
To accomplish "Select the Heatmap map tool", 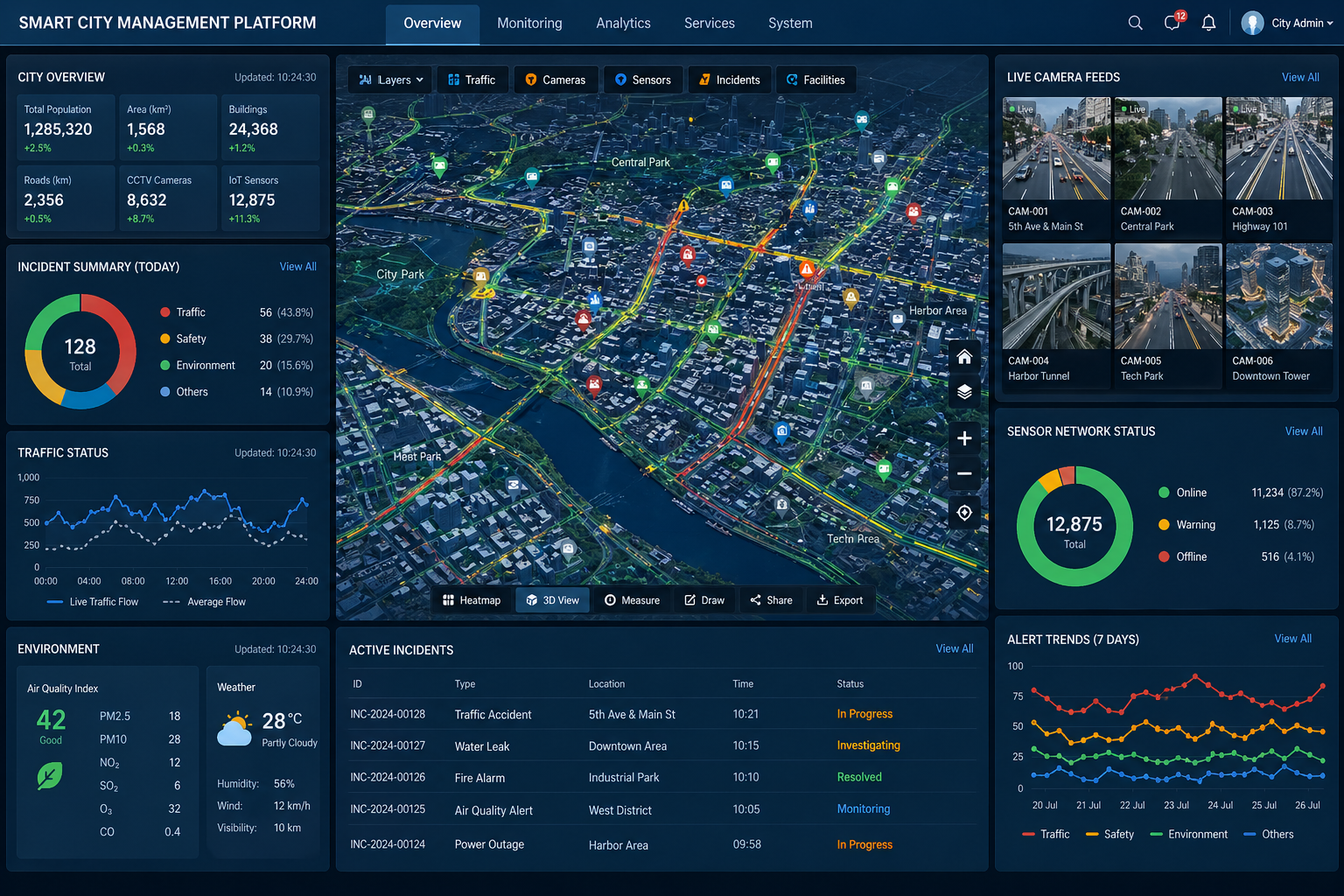I will (472, 599).
